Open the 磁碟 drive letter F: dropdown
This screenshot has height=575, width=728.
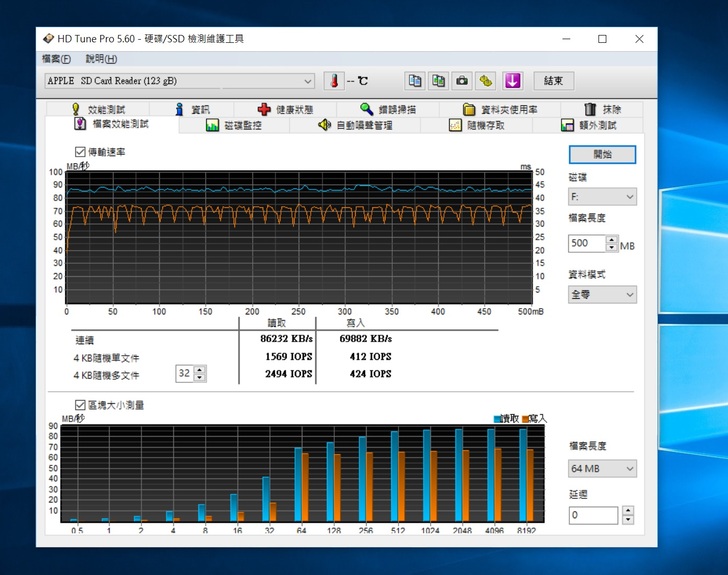tap(602, 197)
